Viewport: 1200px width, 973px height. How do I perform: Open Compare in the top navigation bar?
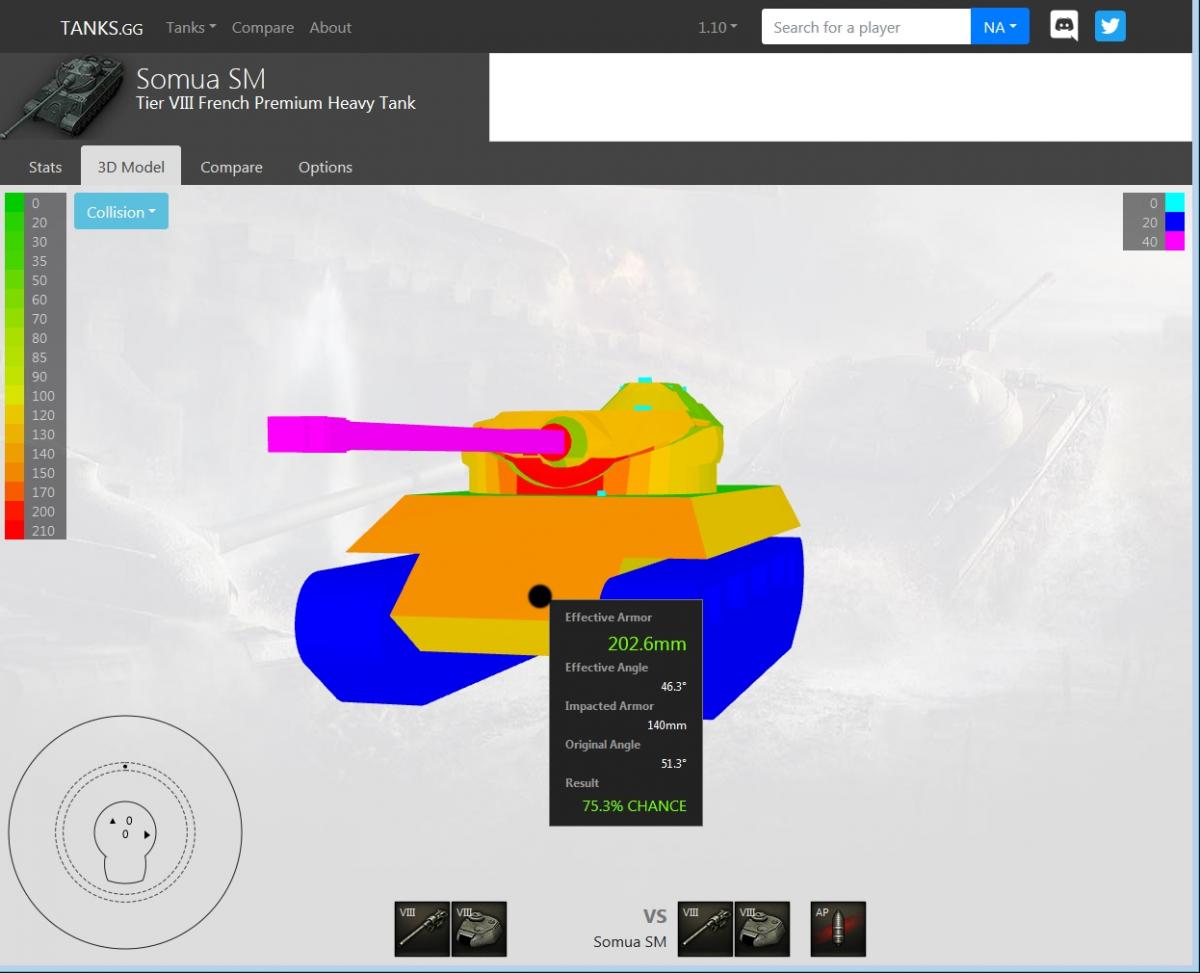click(263, 28)
